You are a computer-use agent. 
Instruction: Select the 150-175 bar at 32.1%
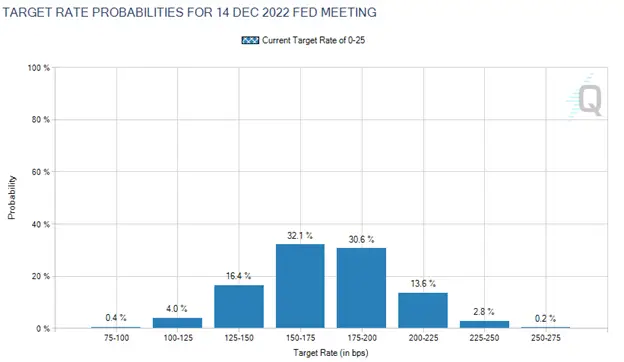(x=300, y=286)
